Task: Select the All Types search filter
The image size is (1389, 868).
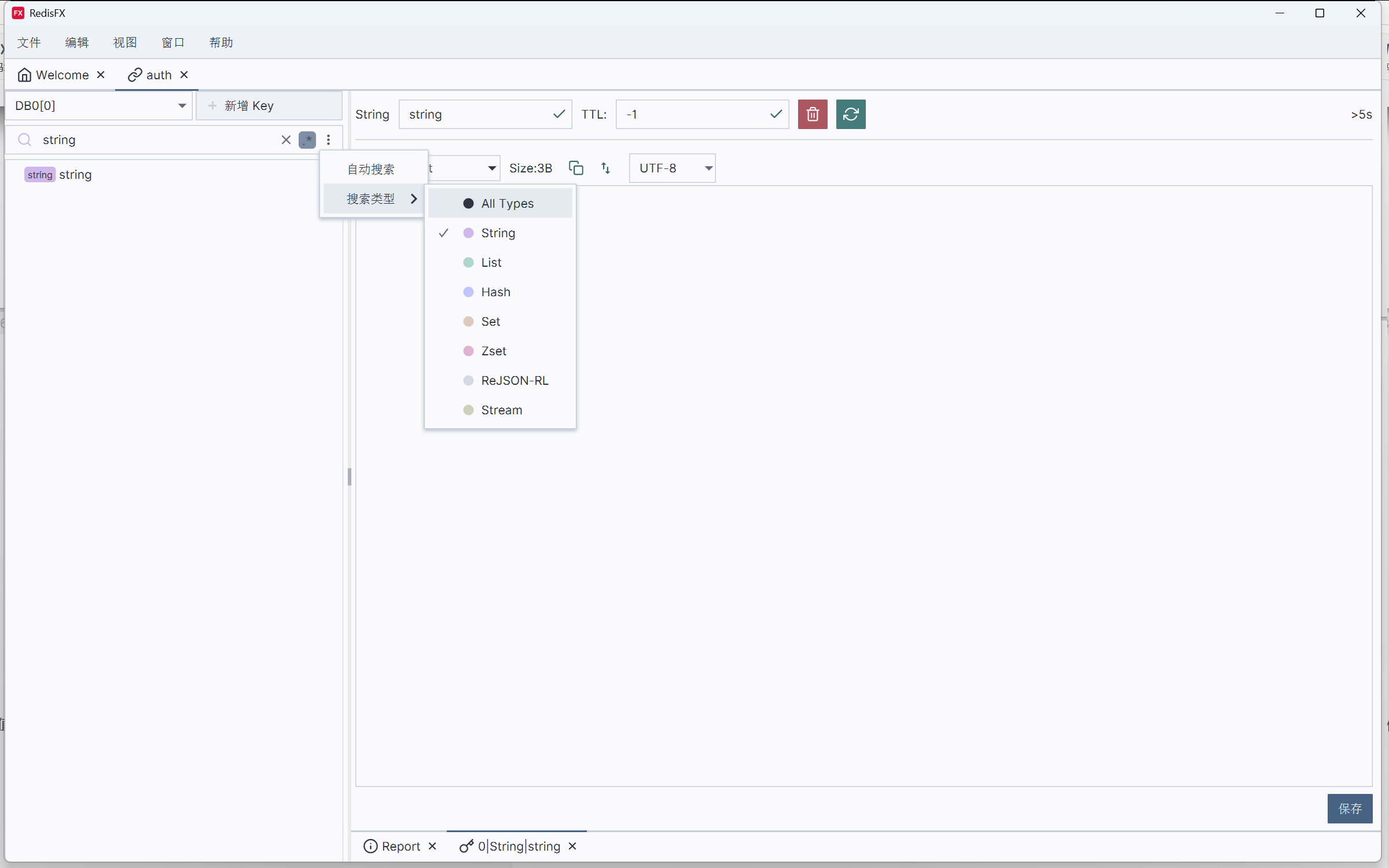Action: 507,203
